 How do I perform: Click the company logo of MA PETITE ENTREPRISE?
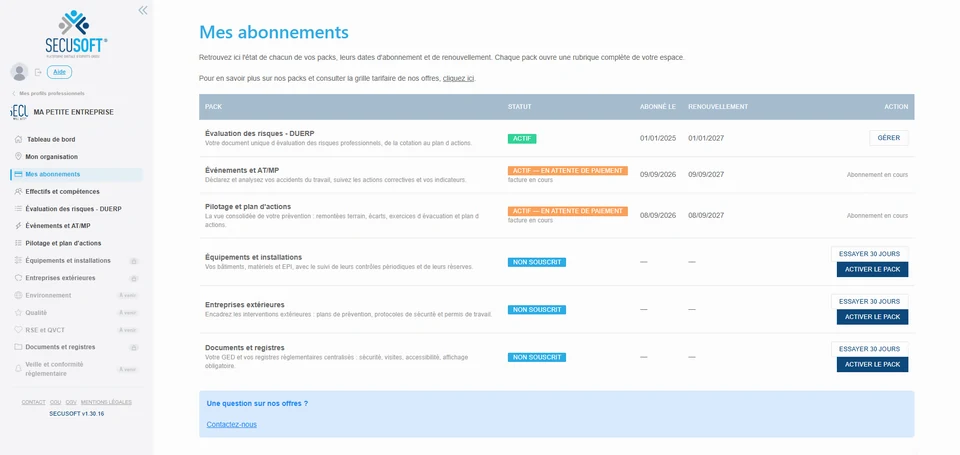coord(19,112)
